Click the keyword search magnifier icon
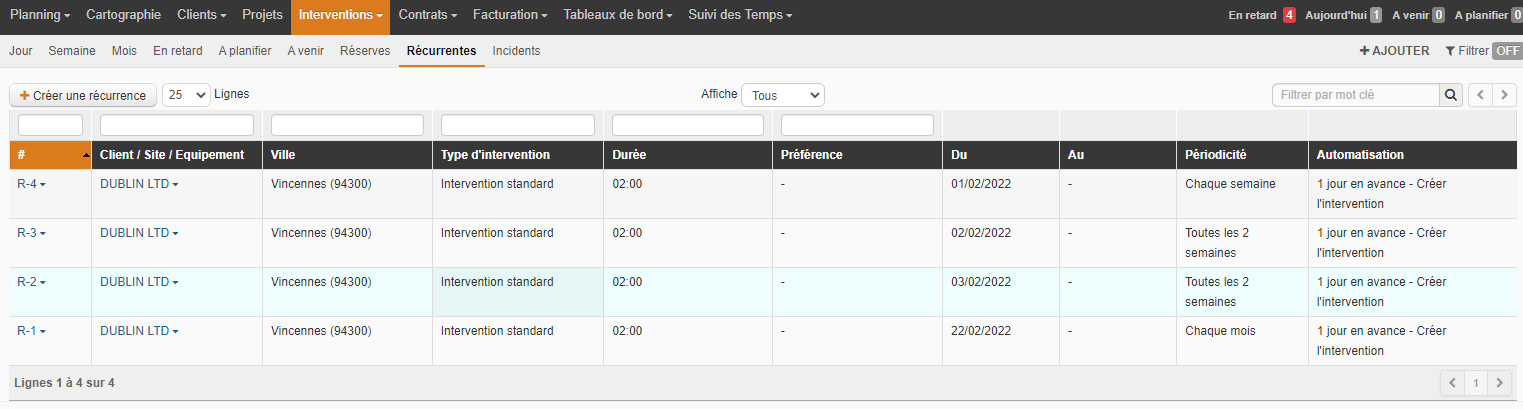1523x409 pixels. tap(1450, 95)
